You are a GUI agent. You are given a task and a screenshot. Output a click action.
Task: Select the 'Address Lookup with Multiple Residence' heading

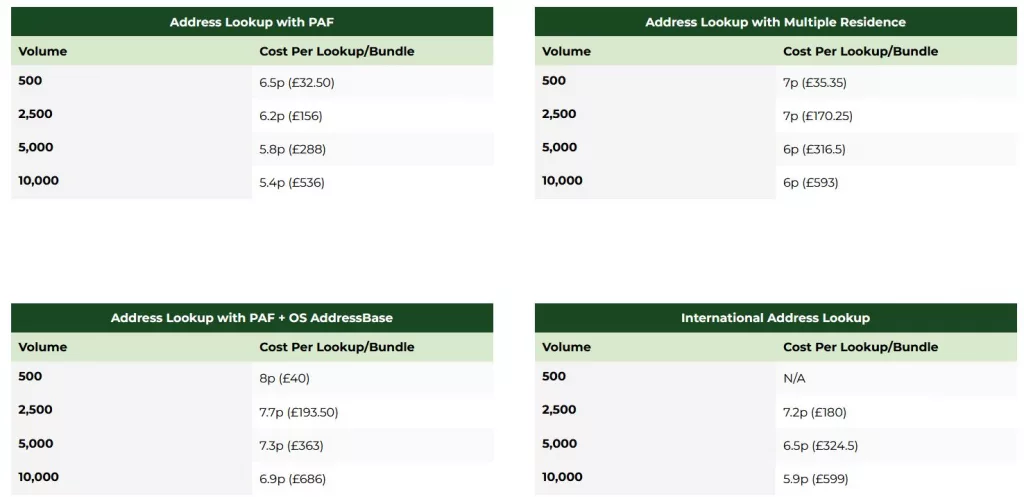775,22
